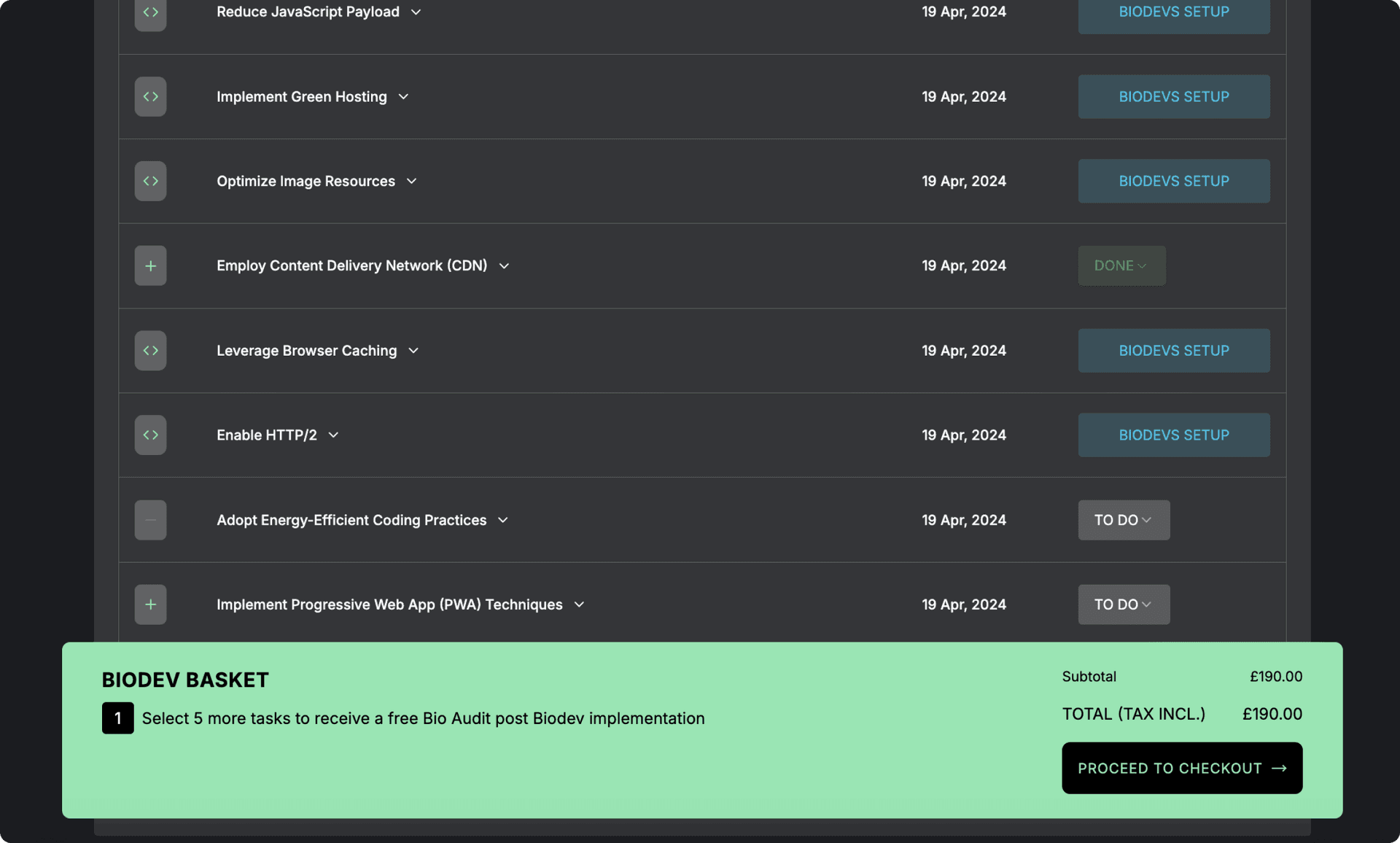Click the code icon for Enable HTTP/2
This screenshot has height=843, width=1400.
click(150, 435)
